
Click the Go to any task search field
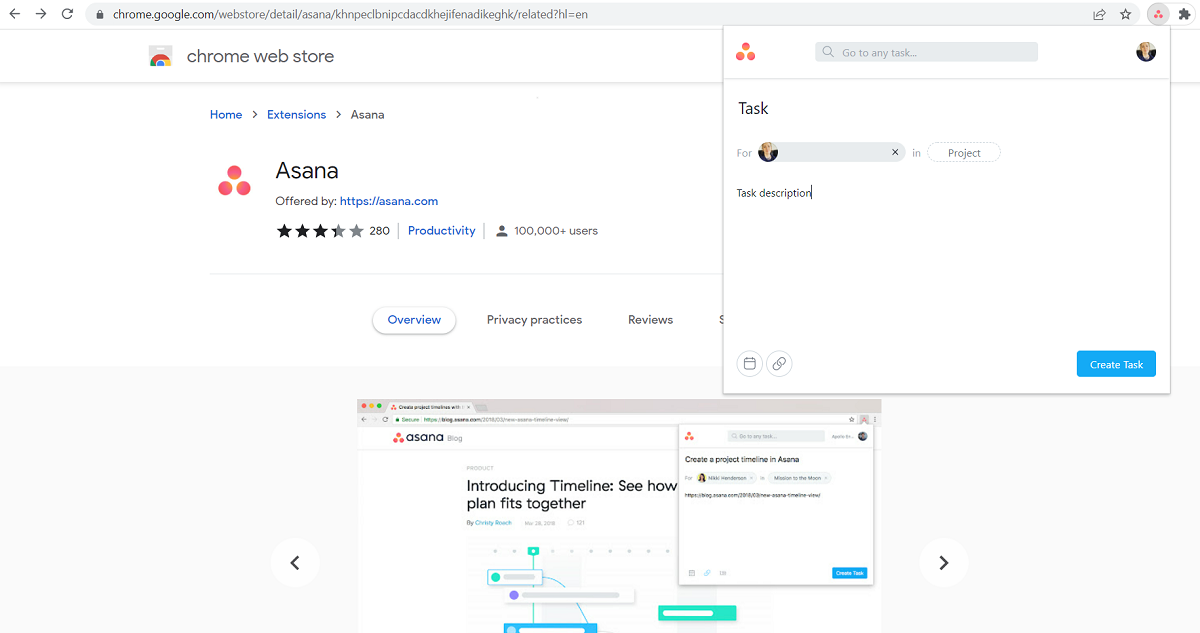click(925, 51)
